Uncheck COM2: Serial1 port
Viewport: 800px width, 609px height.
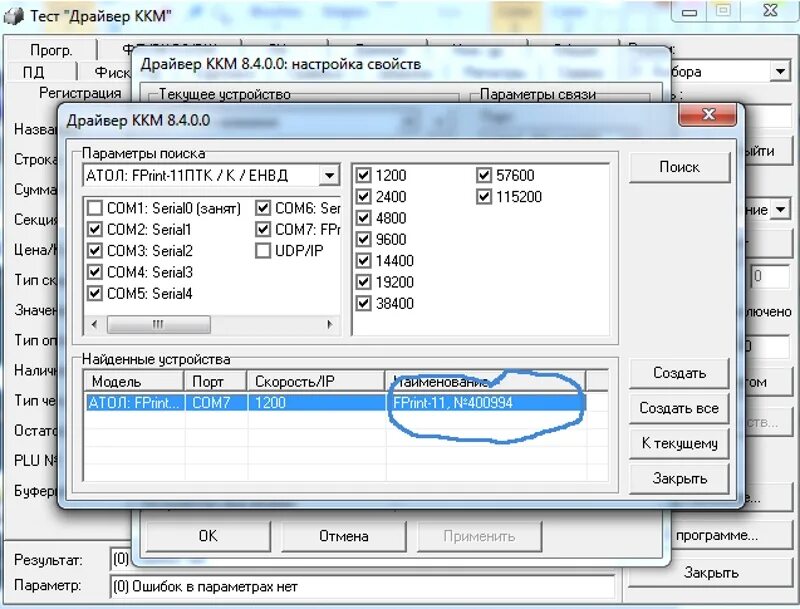pyautogui.click(x=95, y=230)
